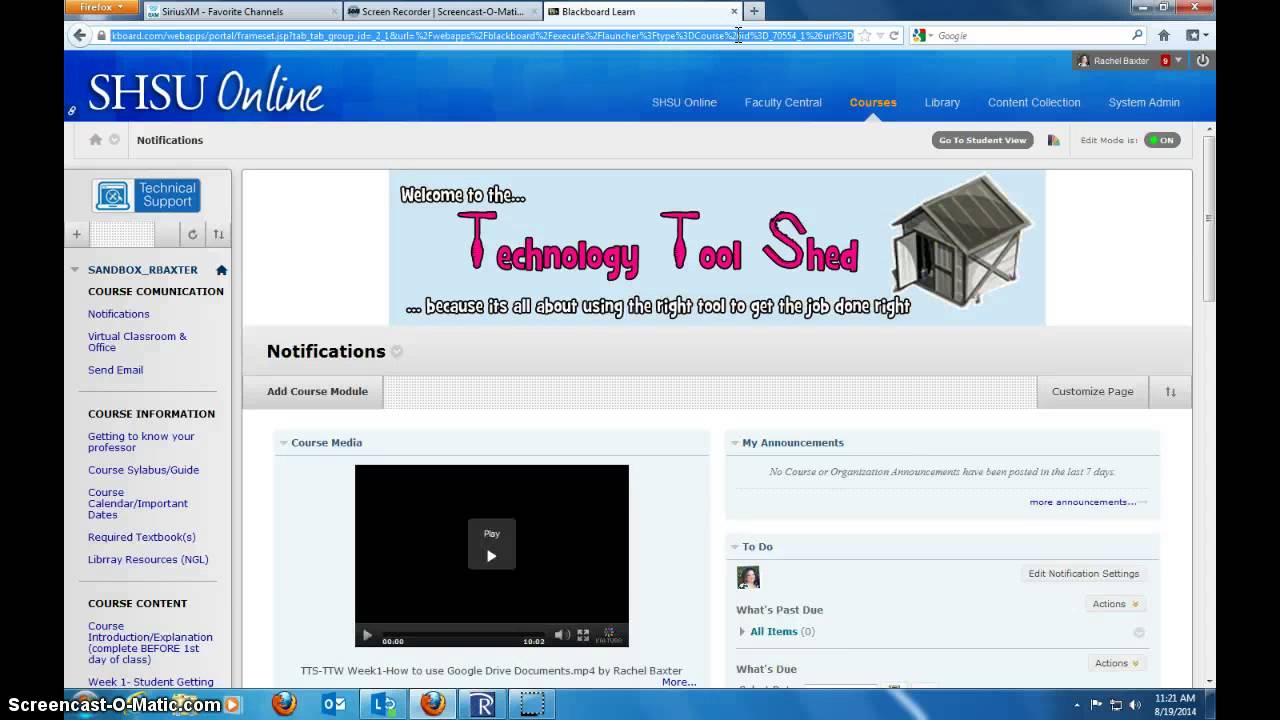The image size is (1280, 720).
Task: Open the breadcrumb recent pages dropdown
Action: click(114, 140)
